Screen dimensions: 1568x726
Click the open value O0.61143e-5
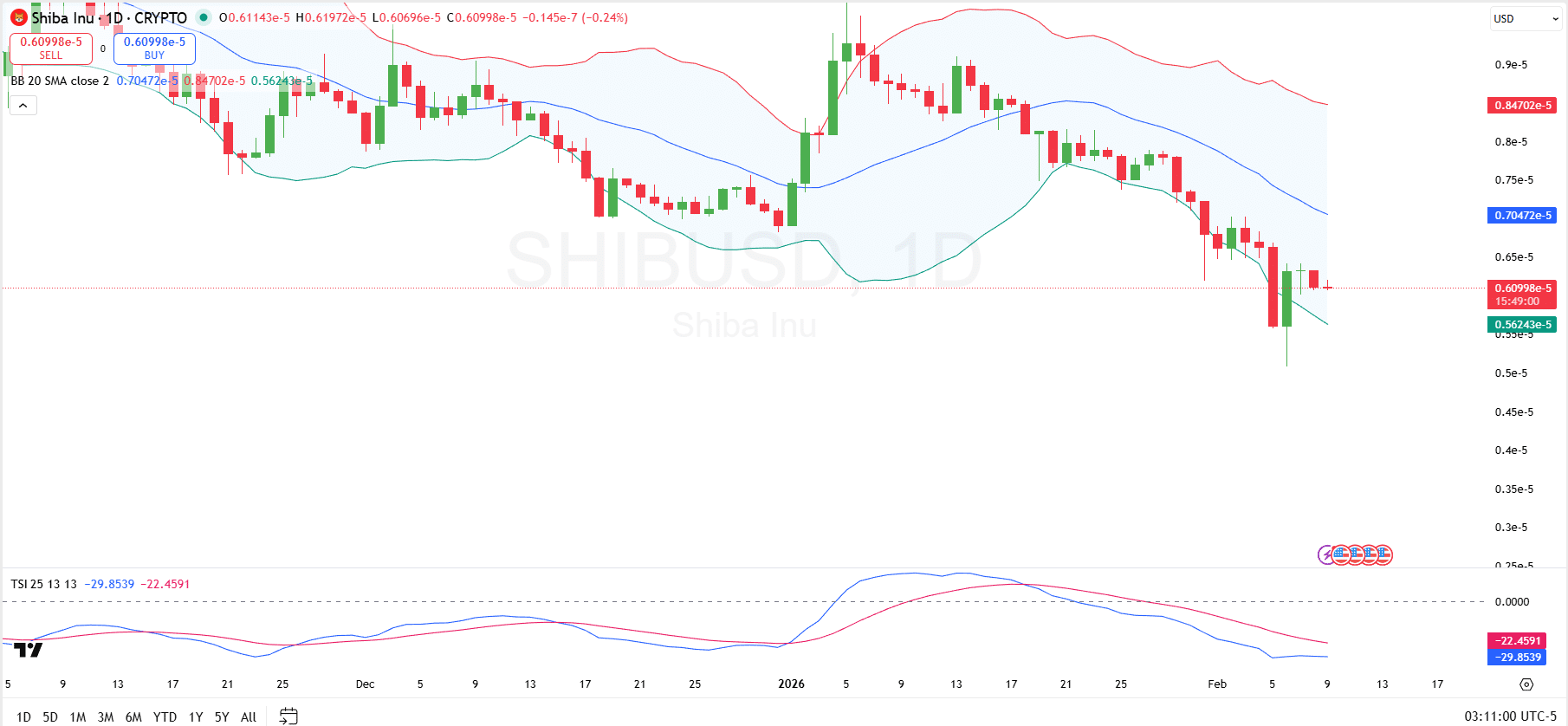(x=255, y=17)
